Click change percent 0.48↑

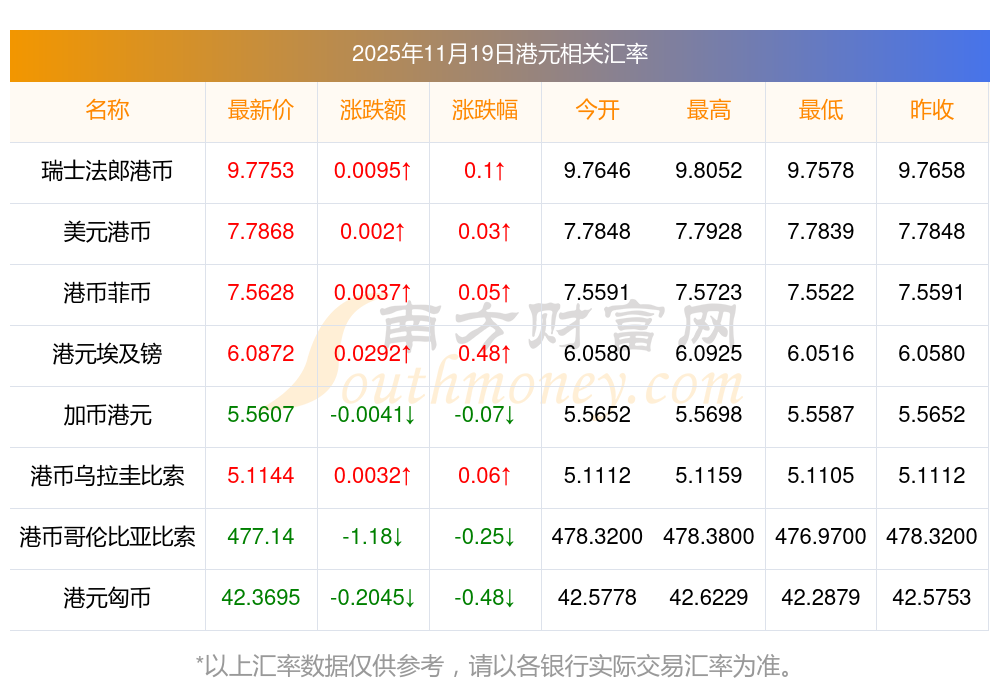click(x=485, y=353)
